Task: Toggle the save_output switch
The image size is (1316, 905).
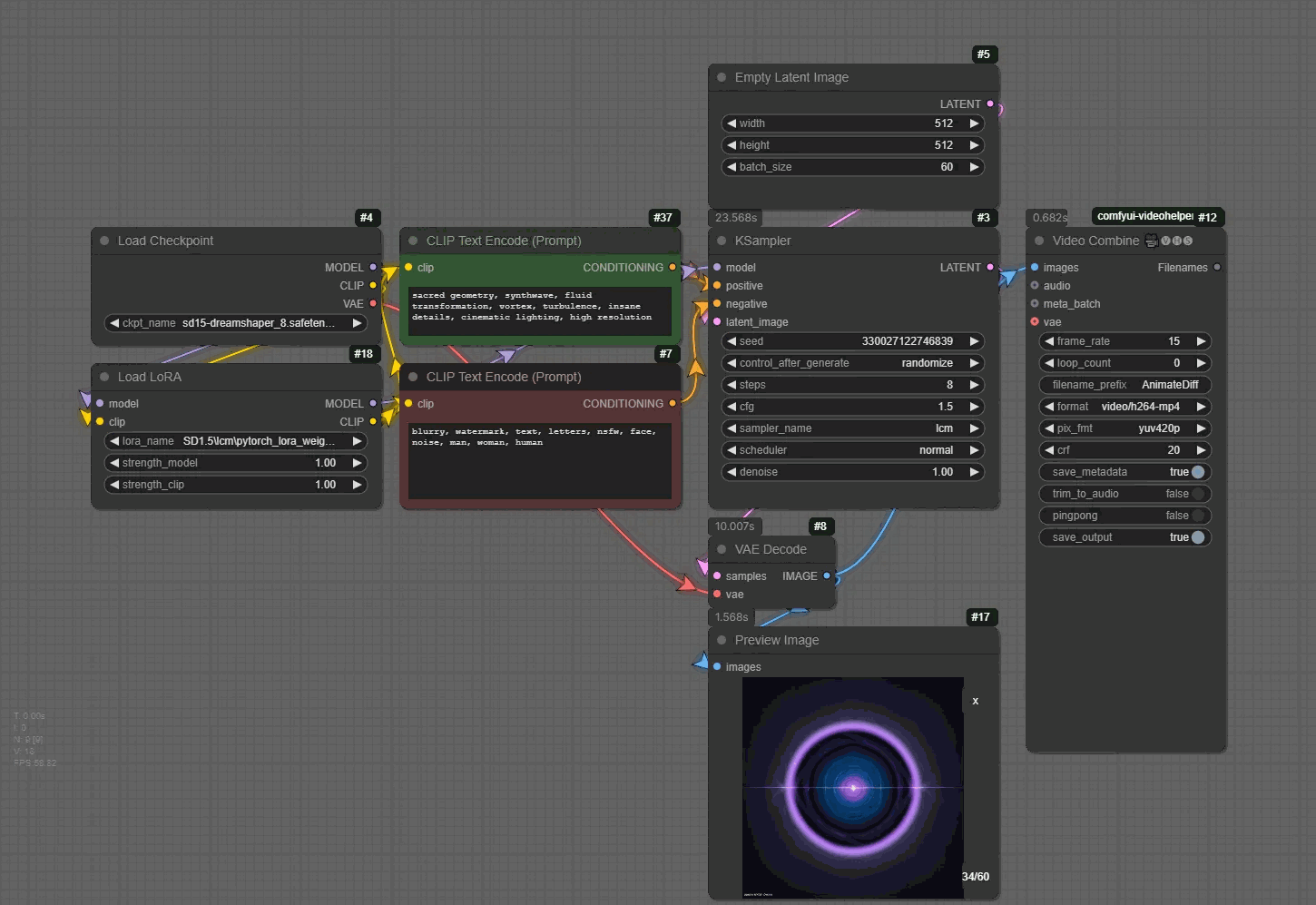Action: tap(1197, 537)
